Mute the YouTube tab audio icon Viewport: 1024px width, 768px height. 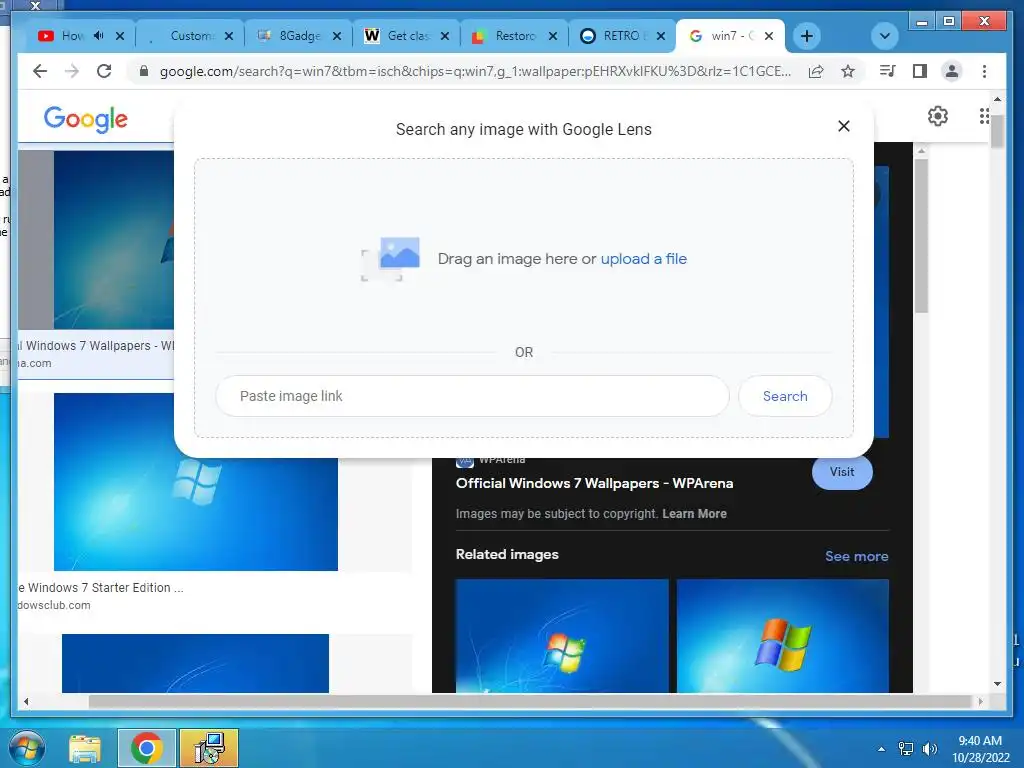[x=99, y=35]
